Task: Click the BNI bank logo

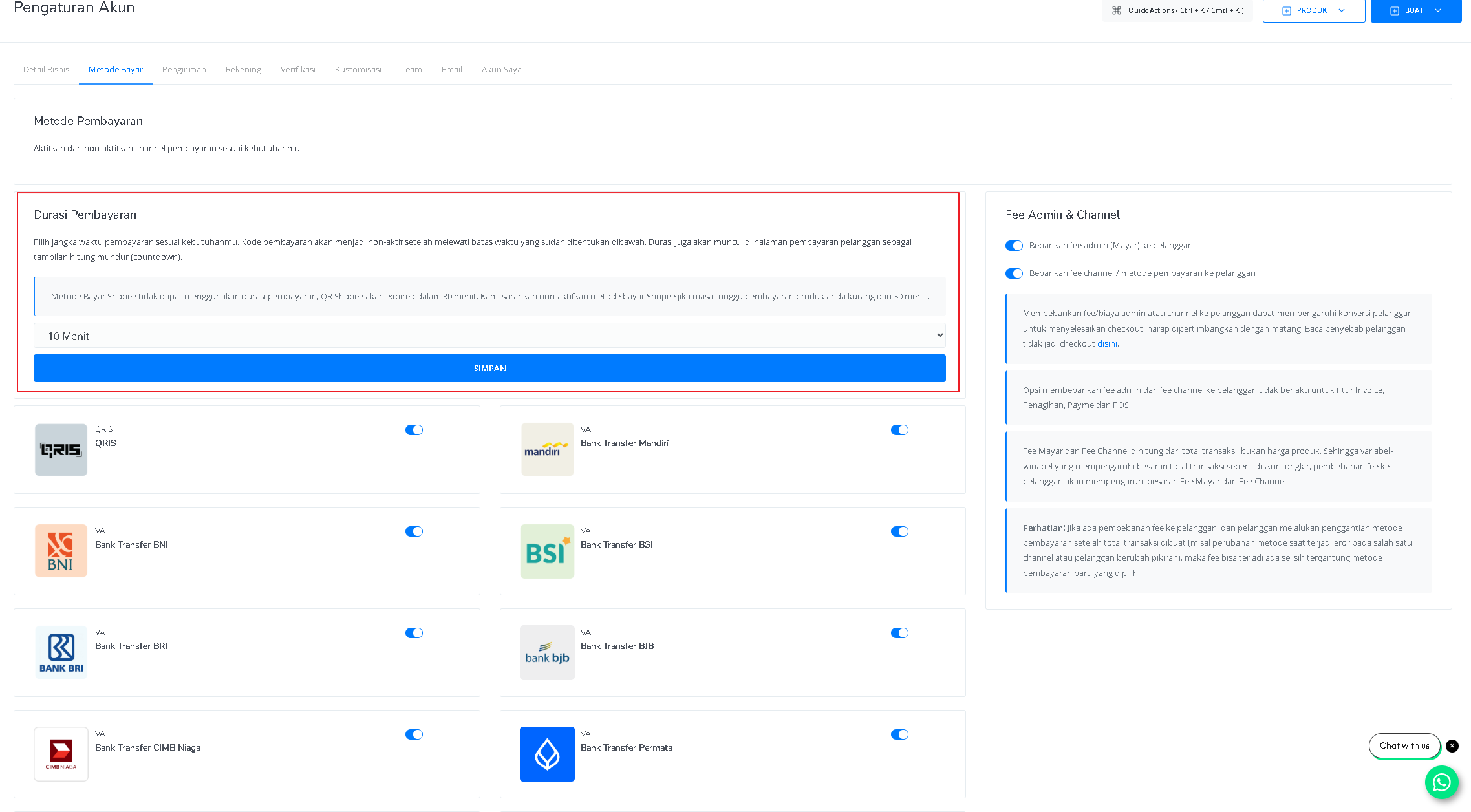Action: coord(61,551)
